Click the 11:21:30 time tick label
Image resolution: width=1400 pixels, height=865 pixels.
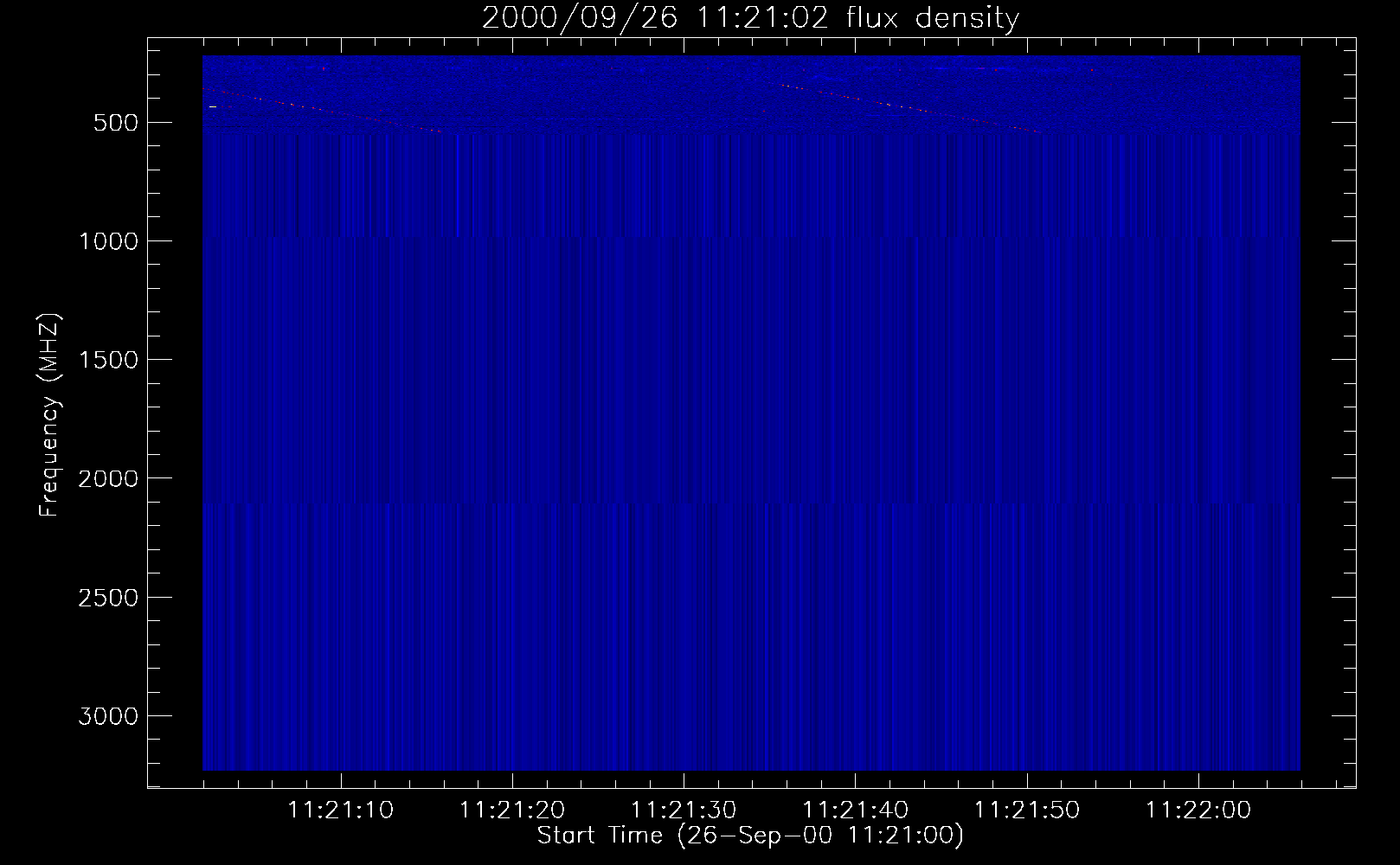coord(684,811)
